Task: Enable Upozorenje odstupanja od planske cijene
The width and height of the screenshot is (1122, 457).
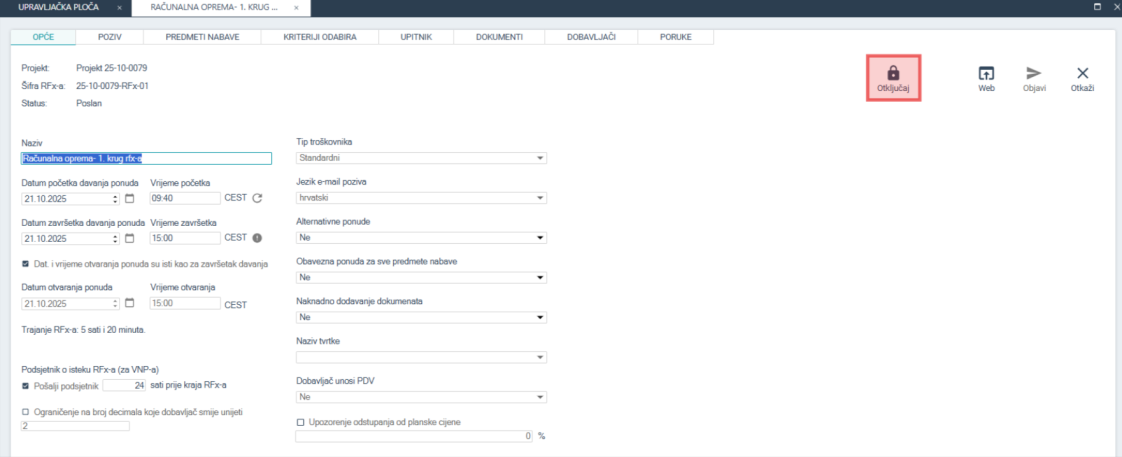Action: [x=301, y=422]
